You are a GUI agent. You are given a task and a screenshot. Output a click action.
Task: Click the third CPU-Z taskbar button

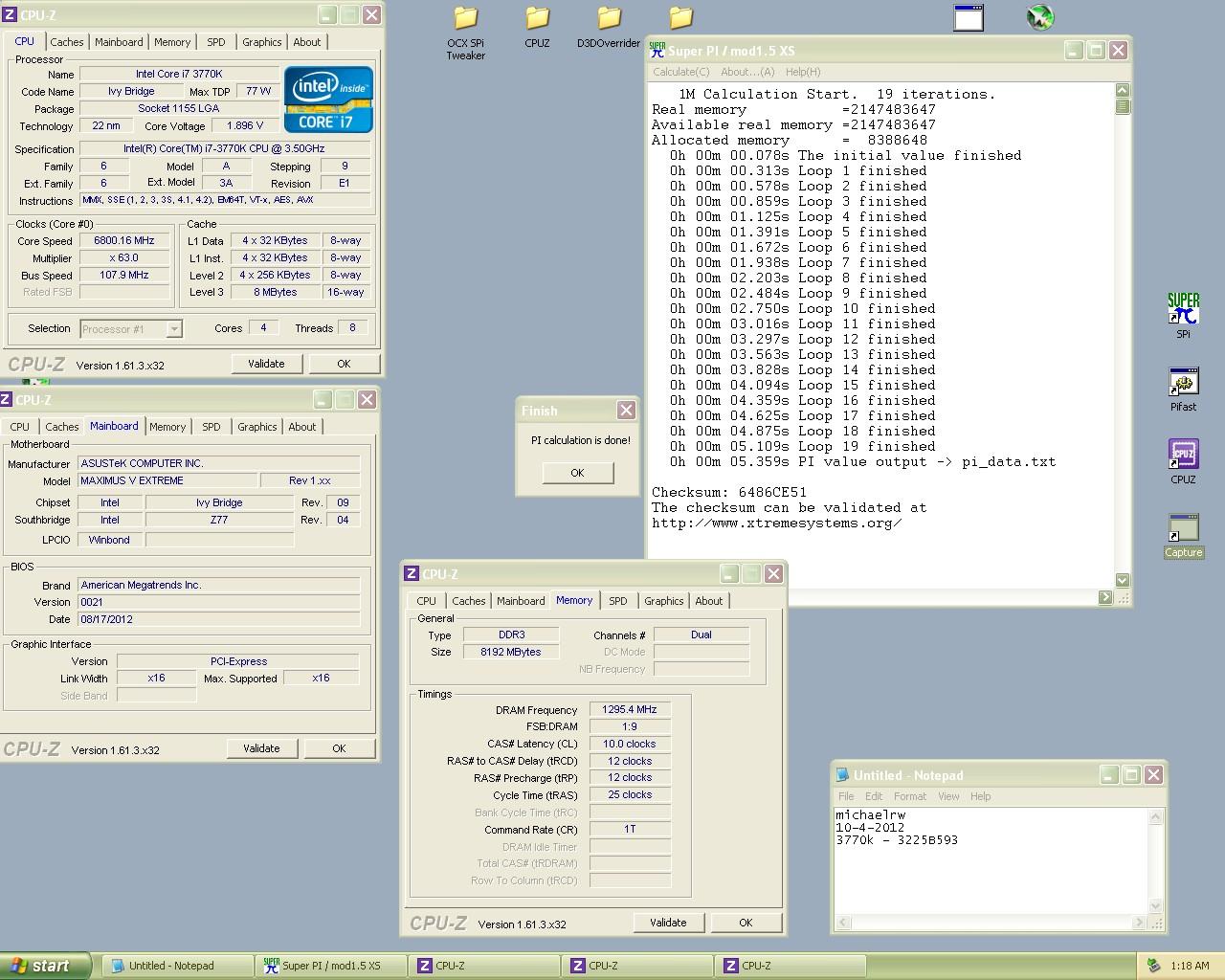click(790, 966)
